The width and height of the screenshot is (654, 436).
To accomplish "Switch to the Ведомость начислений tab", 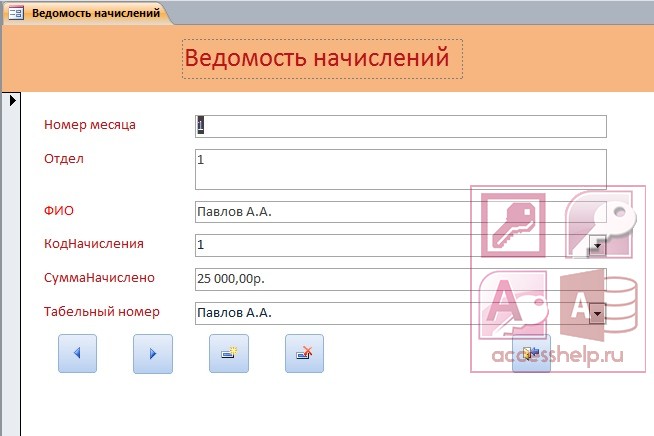I will (x=86, y=13).
